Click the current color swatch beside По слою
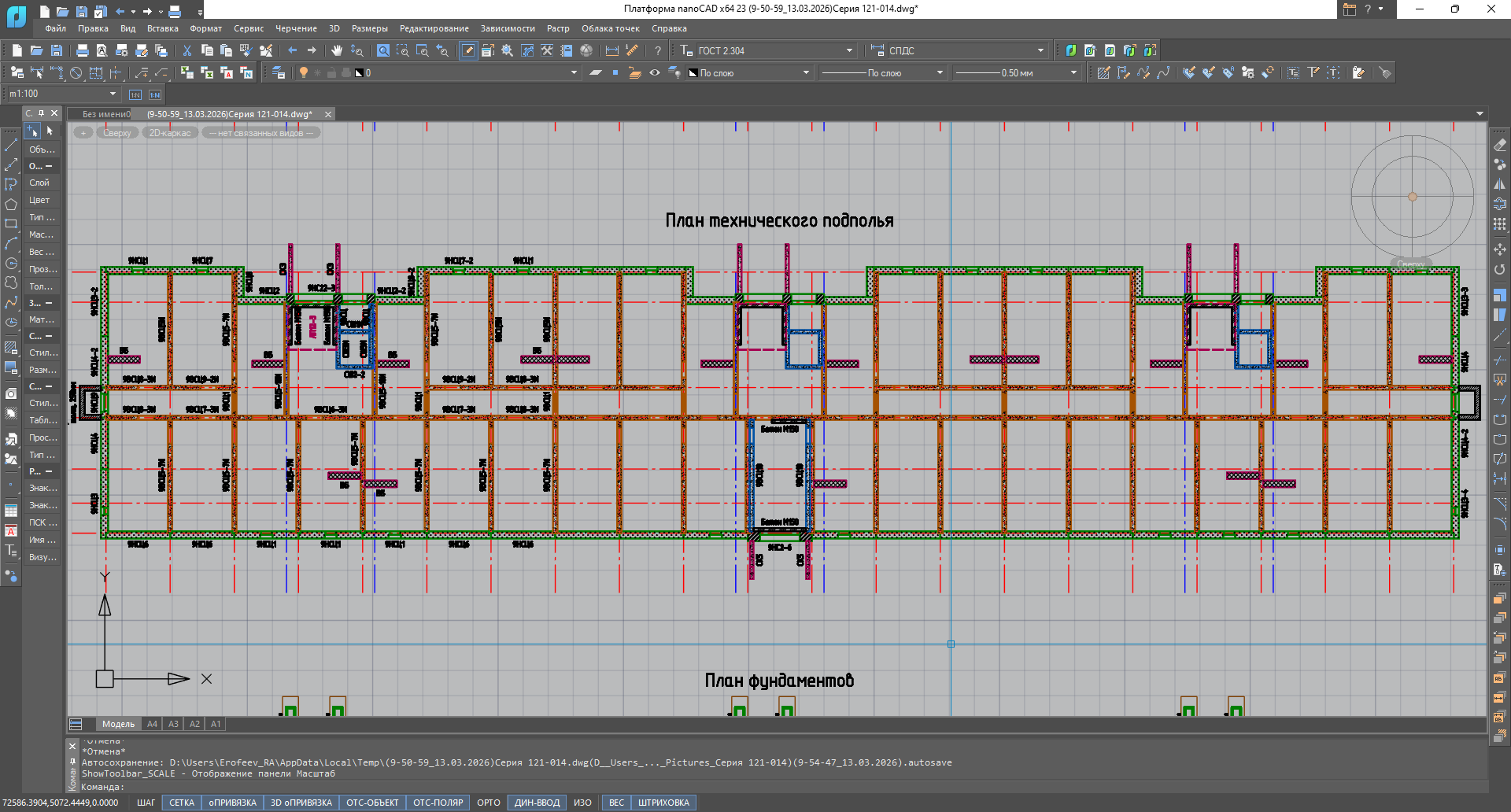This screenshot has height=812, width=1511. click(x=693, y=73)
